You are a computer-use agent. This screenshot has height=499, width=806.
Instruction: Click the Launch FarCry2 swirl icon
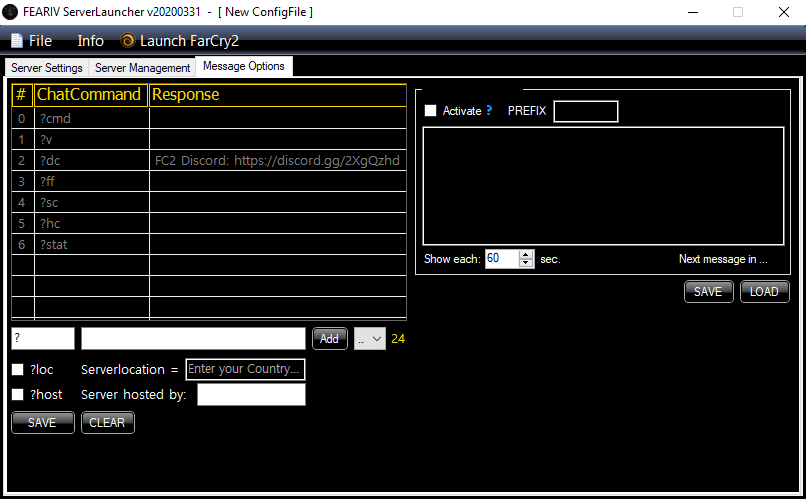128,41
